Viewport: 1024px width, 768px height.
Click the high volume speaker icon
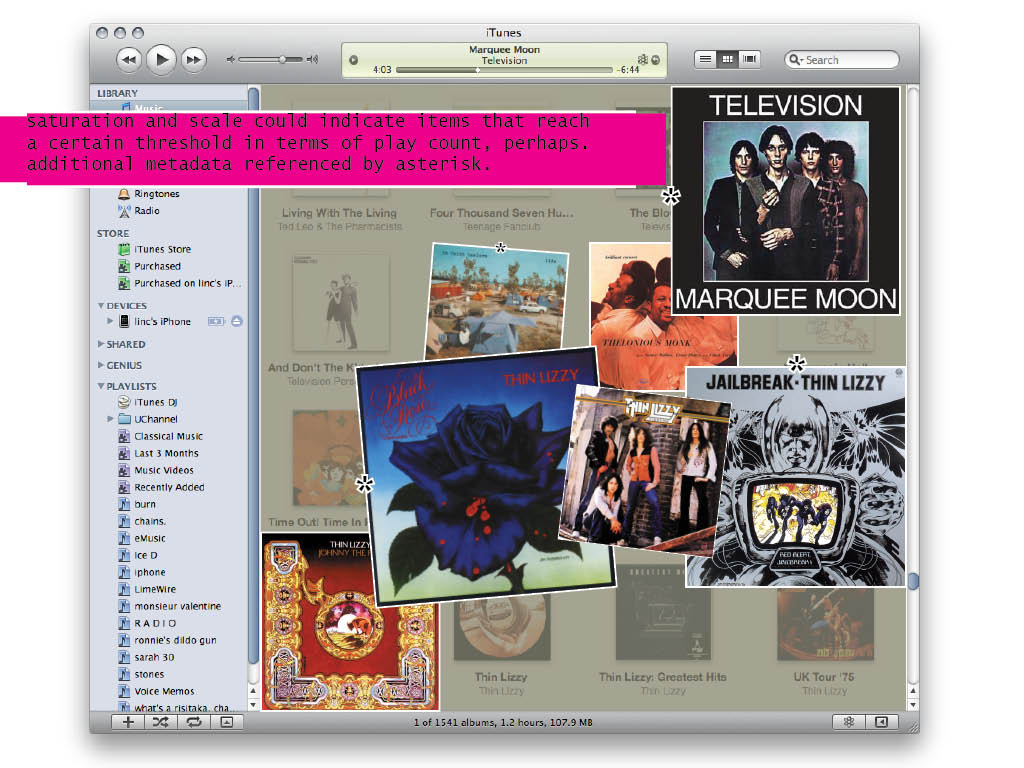[x=313, y=59]
